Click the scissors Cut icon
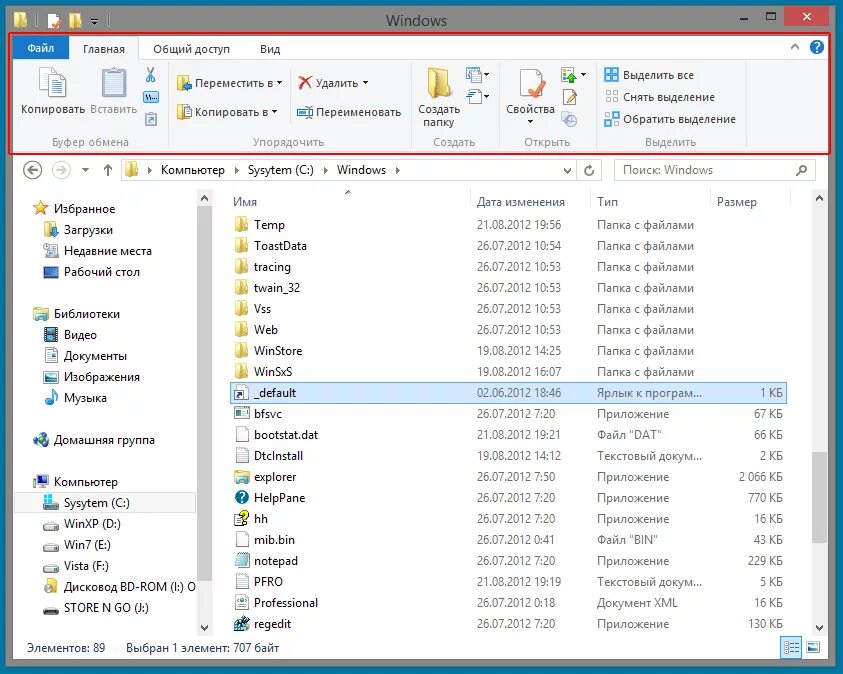843x674 pixels. 151,75
